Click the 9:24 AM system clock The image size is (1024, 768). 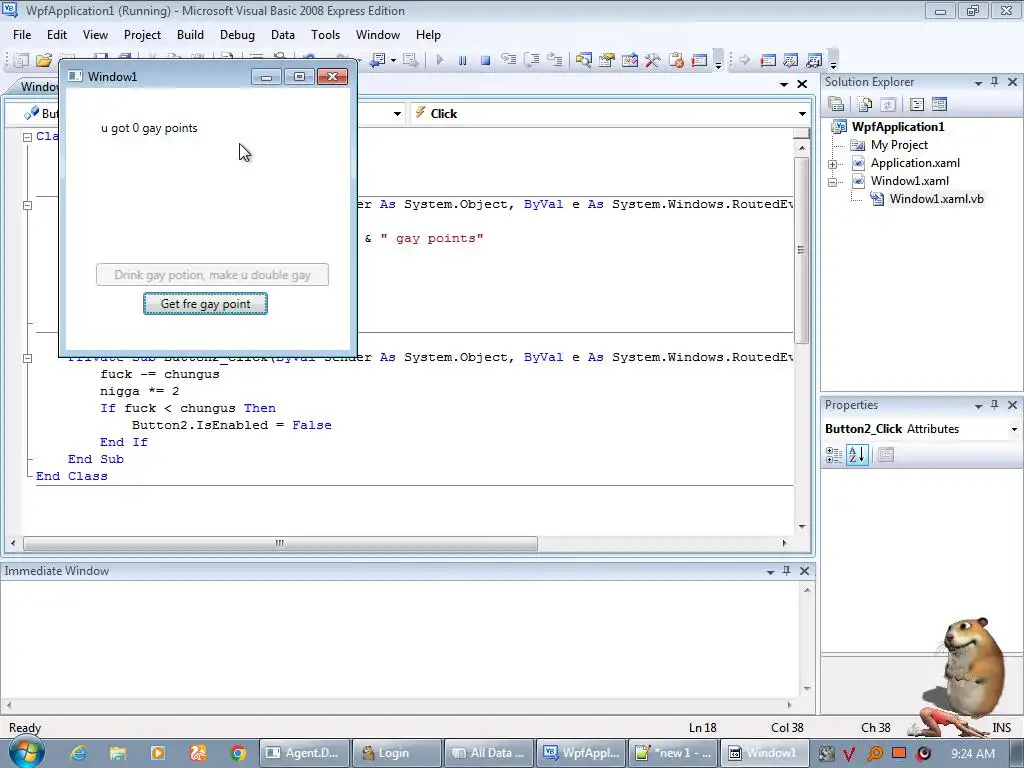tap(972, 753)
